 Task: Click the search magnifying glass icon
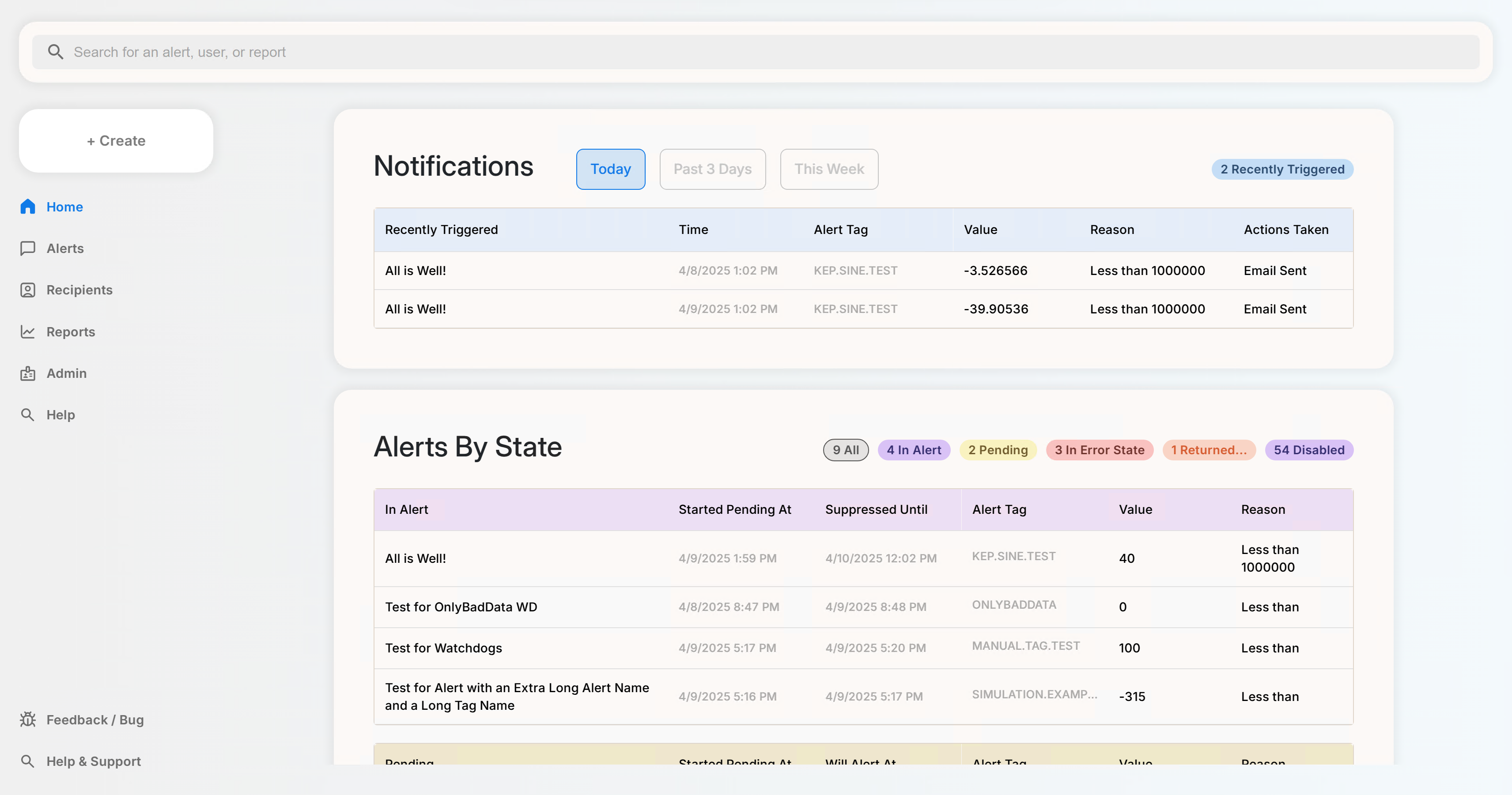56,52
